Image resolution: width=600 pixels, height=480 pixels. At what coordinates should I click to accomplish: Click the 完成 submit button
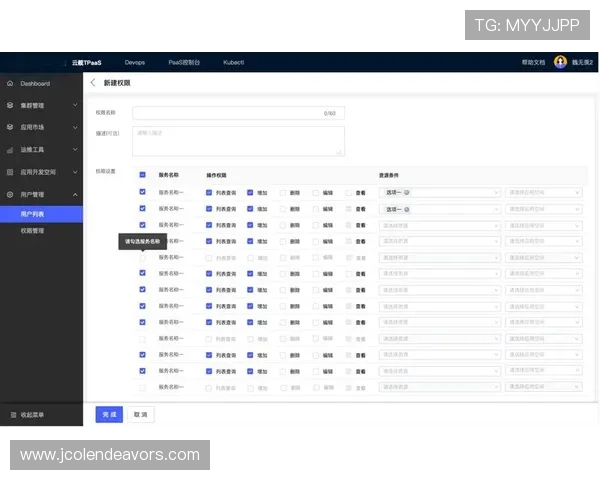[x=109, y=414]
